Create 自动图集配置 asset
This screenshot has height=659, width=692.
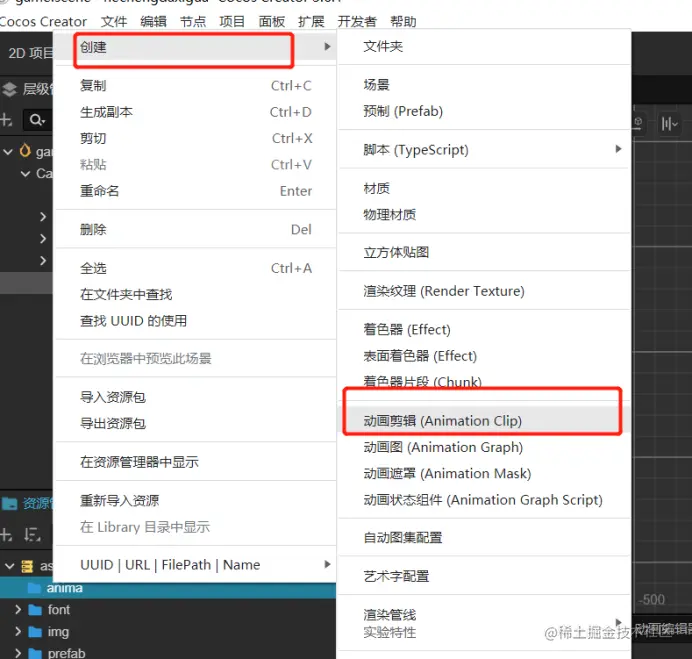tap(484, 538)
